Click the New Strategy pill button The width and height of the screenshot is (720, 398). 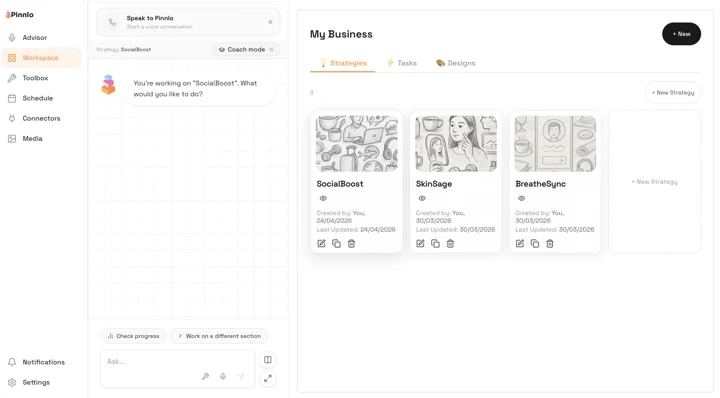coord(673,93)
